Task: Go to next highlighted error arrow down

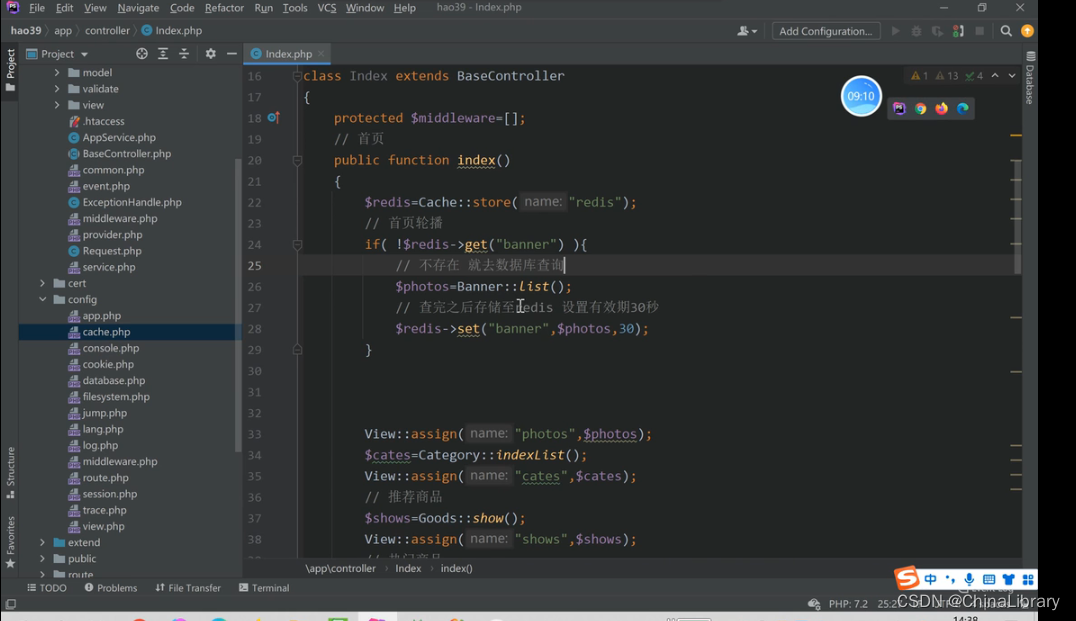Action: 1012,75
